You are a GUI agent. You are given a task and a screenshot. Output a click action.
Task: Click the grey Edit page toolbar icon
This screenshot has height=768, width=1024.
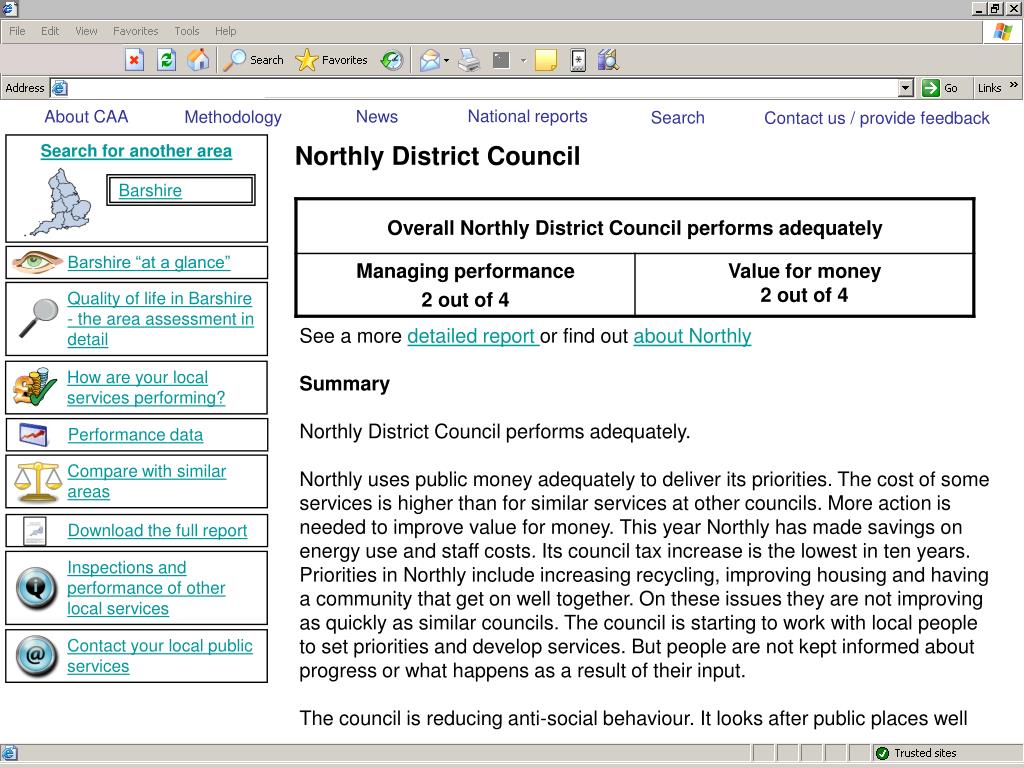501,60
